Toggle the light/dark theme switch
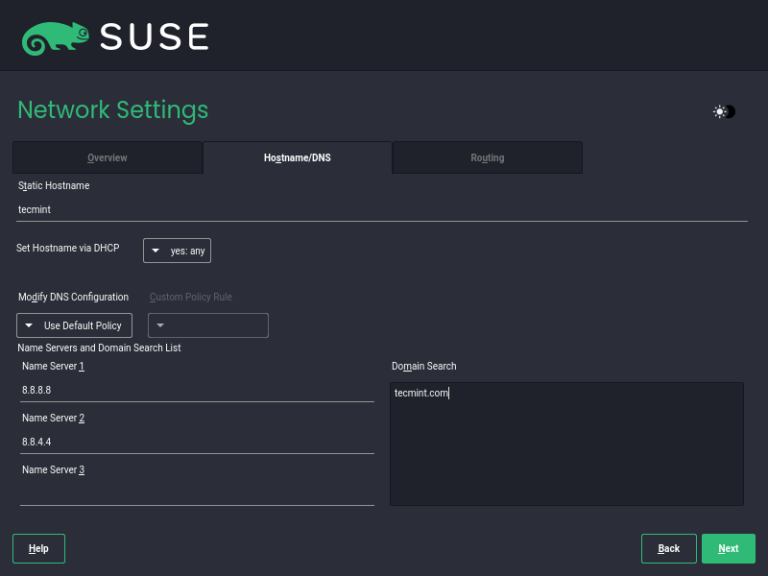The image size is (768, 576). (x=725, y=112)
